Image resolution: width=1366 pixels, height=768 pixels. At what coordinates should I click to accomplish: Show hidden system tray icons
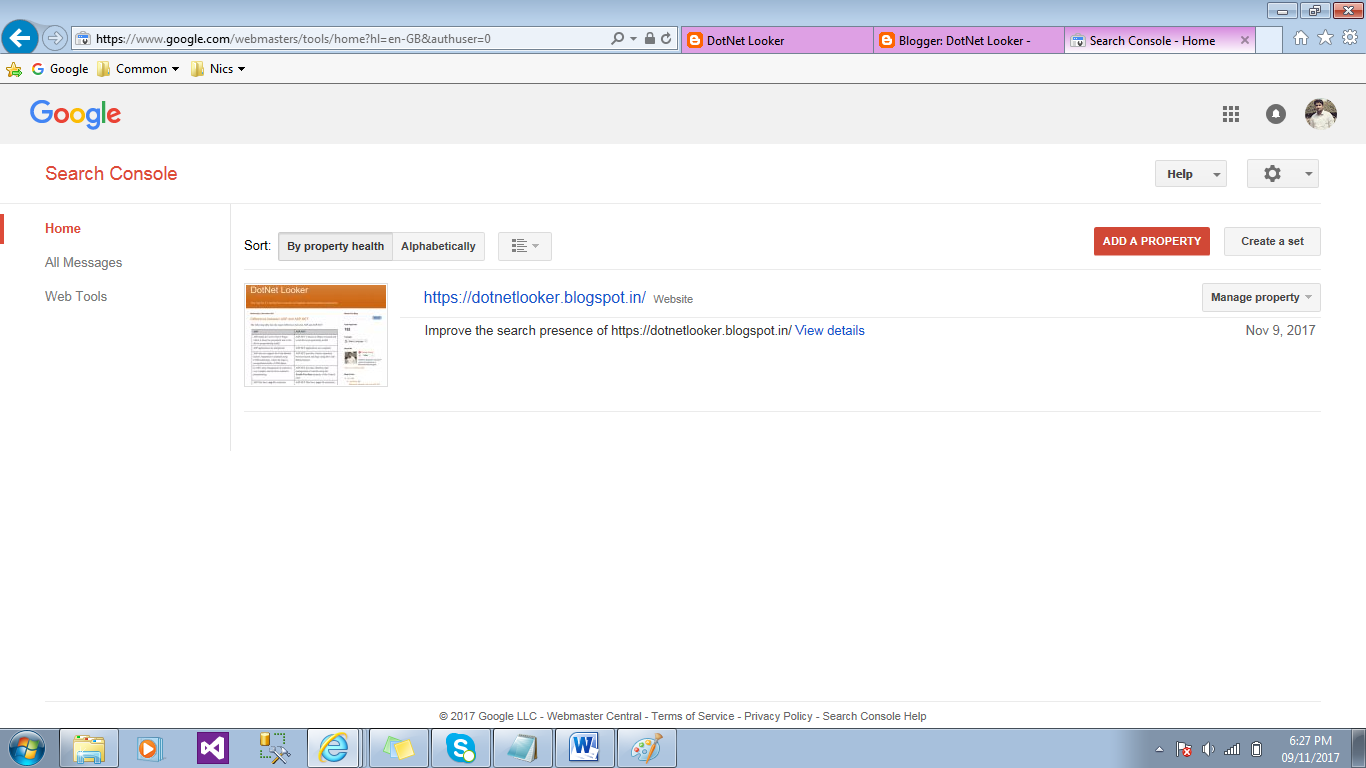1159,749
